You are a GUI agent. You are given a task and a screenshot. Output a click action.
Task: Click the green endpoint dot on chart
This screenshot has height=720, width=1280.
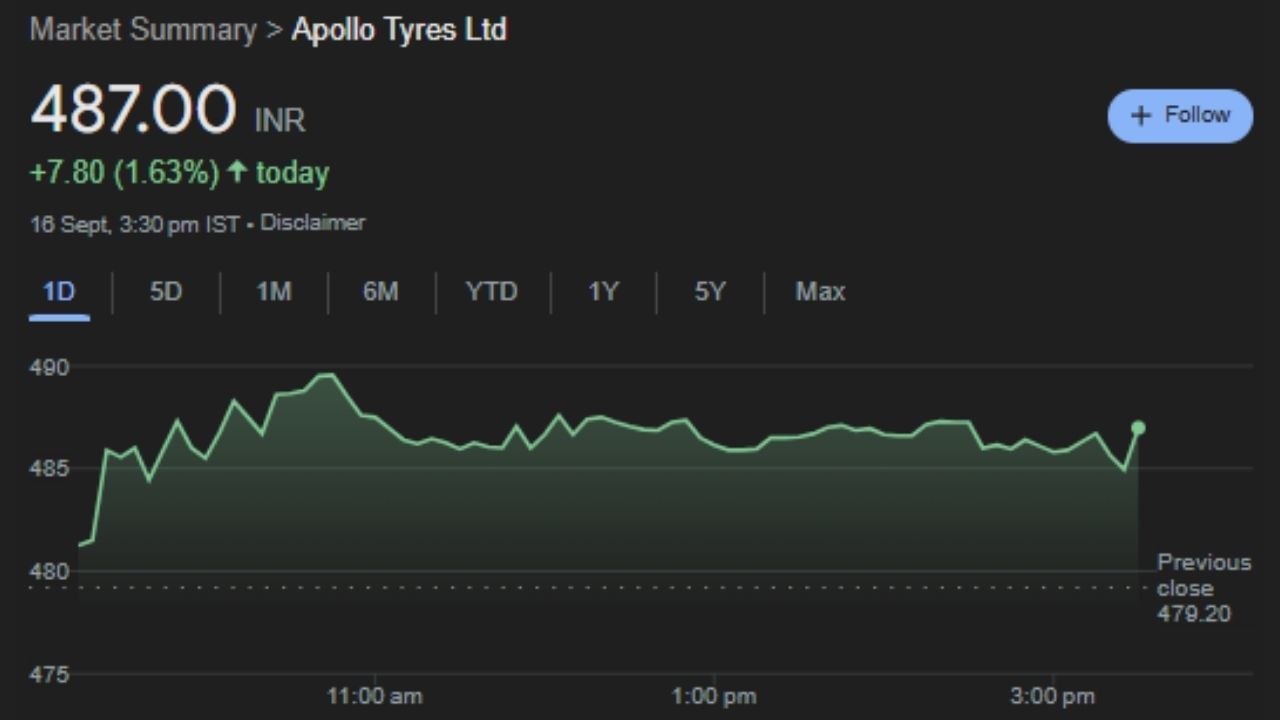click(1138, 428)
